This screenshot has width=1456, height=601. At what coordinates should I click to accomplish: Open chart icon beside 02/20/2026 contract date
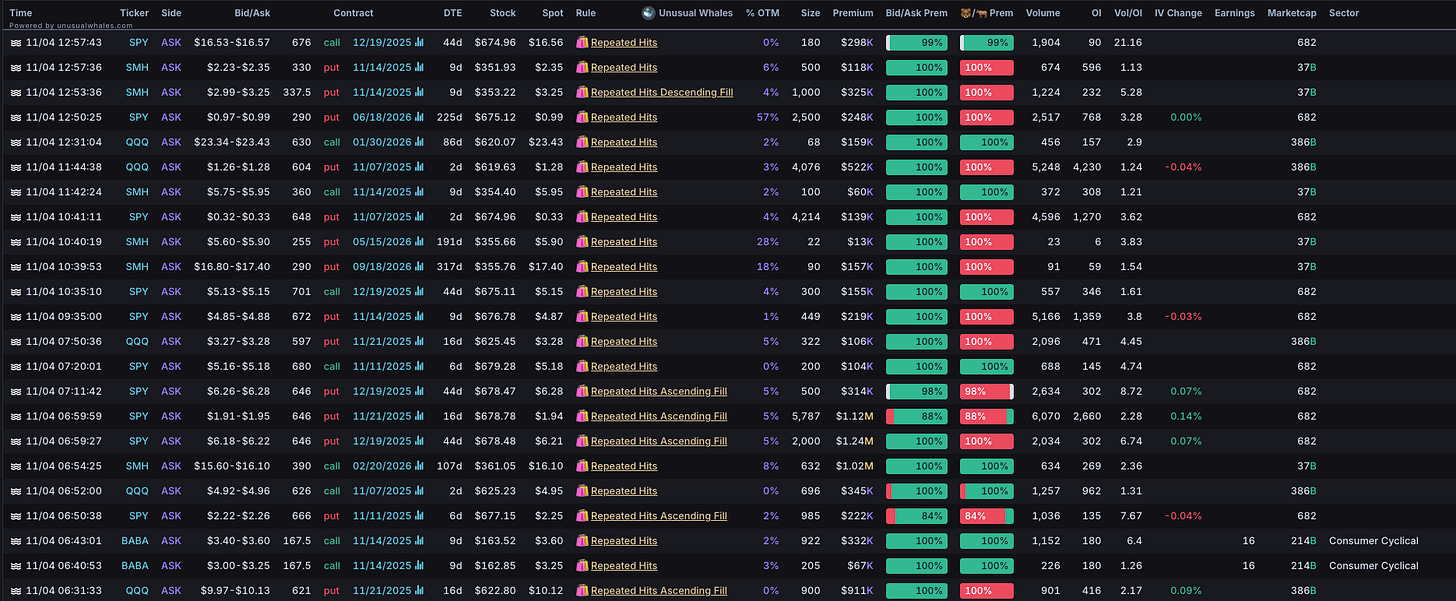click(419, 466)
